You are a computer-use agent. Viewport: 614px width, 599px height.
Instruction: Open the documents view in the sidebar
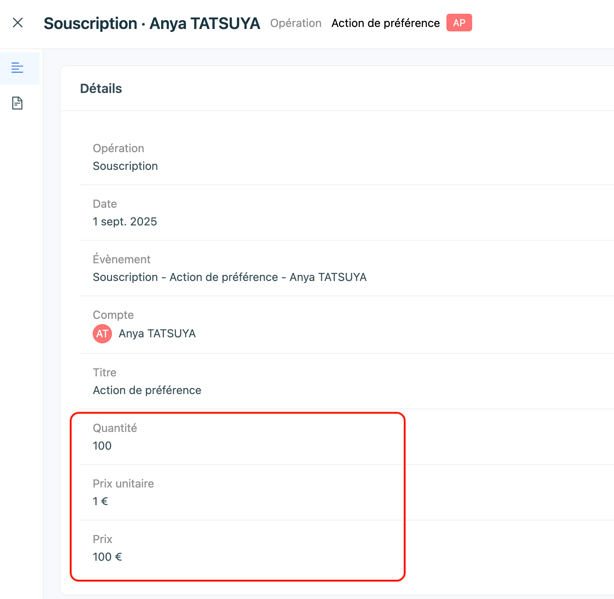pyautogui.click(x=18, y=103)
